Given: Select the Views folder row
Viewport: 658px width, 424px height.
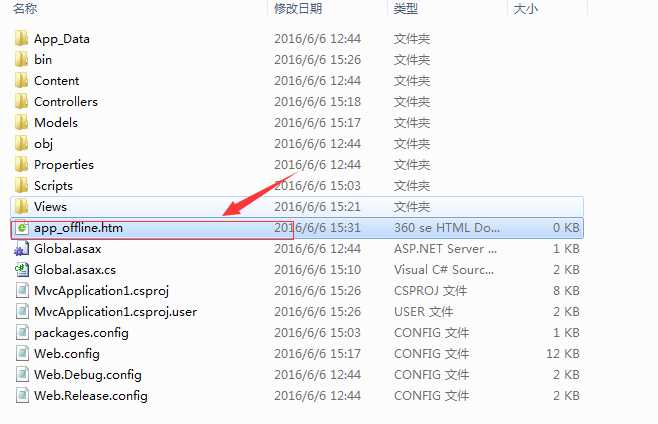Looking at the screenshot, I should [x=297, y=207].
